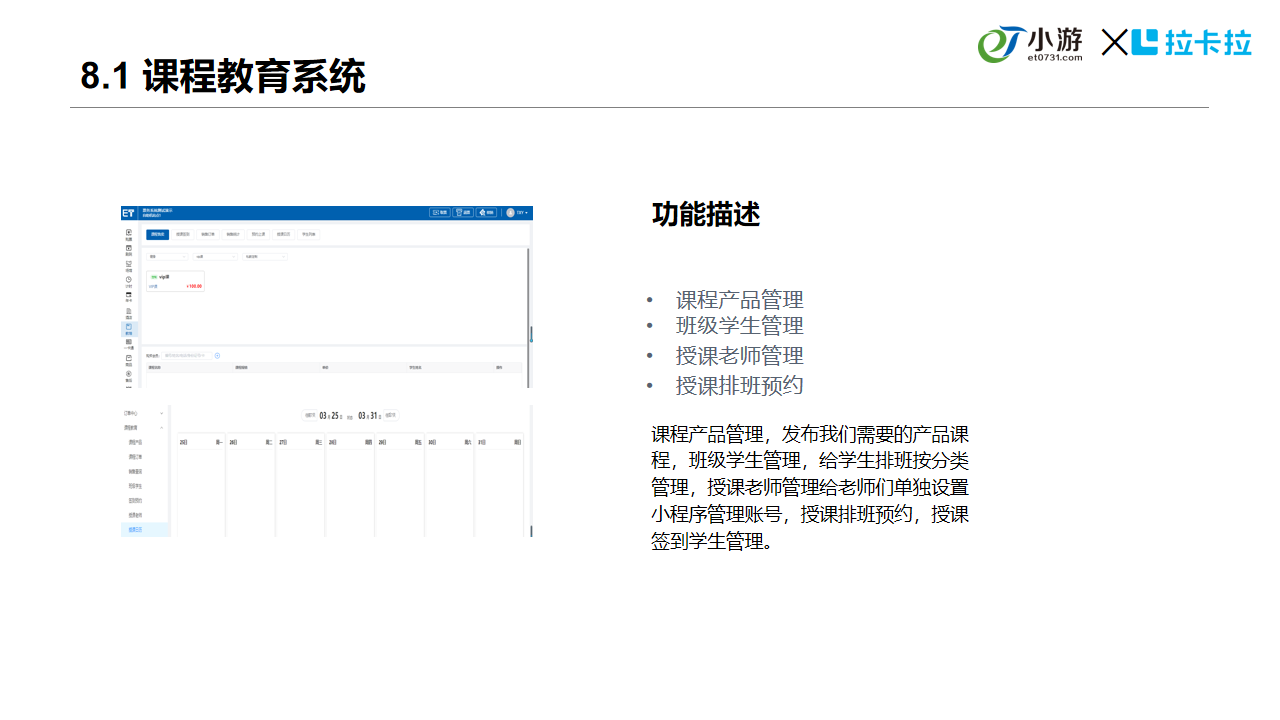Click the topmost icon in the left sidebar

(128, 234)
